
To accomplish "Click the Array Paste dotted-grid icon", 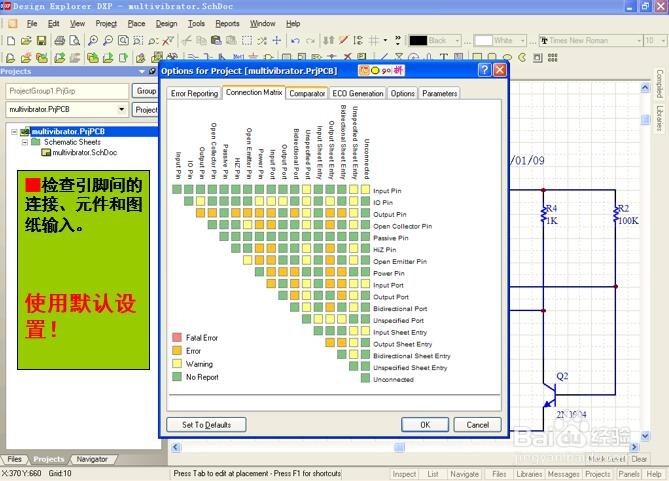I will pos(553,57).
